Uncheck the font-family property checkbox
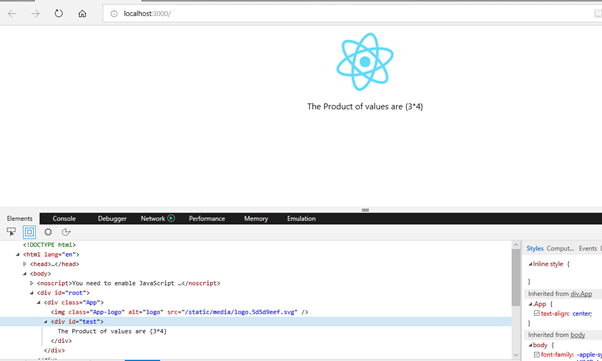The image size is (602, 361). (537, 354)
